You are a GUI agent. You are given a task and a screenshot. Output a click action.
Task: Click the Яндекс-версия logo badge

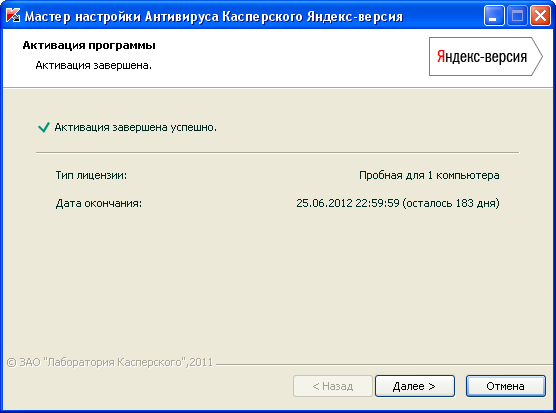click(486, 56)
